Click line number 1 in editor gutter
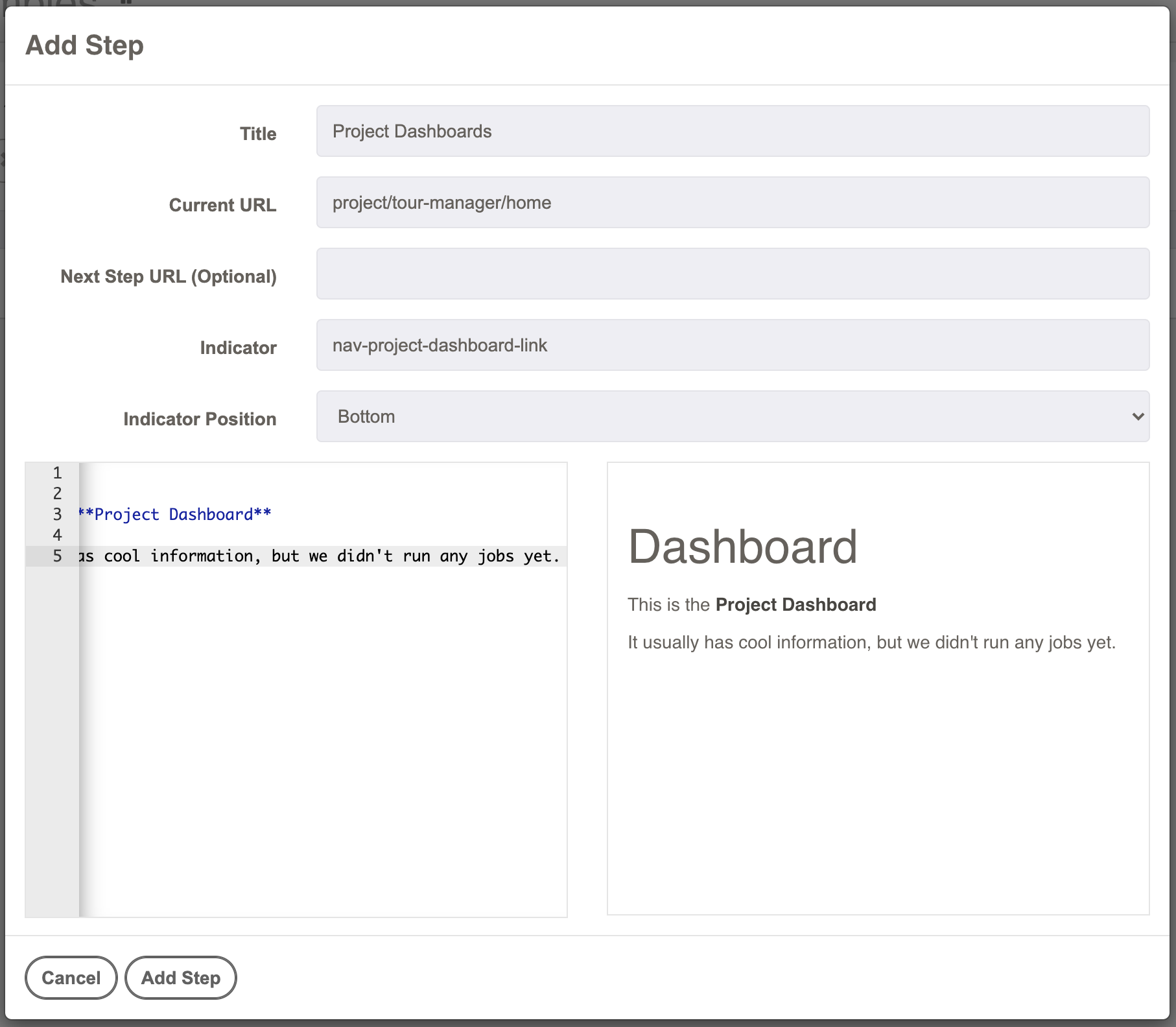This screenshot has height=1027, width=1176. point(57,473)
